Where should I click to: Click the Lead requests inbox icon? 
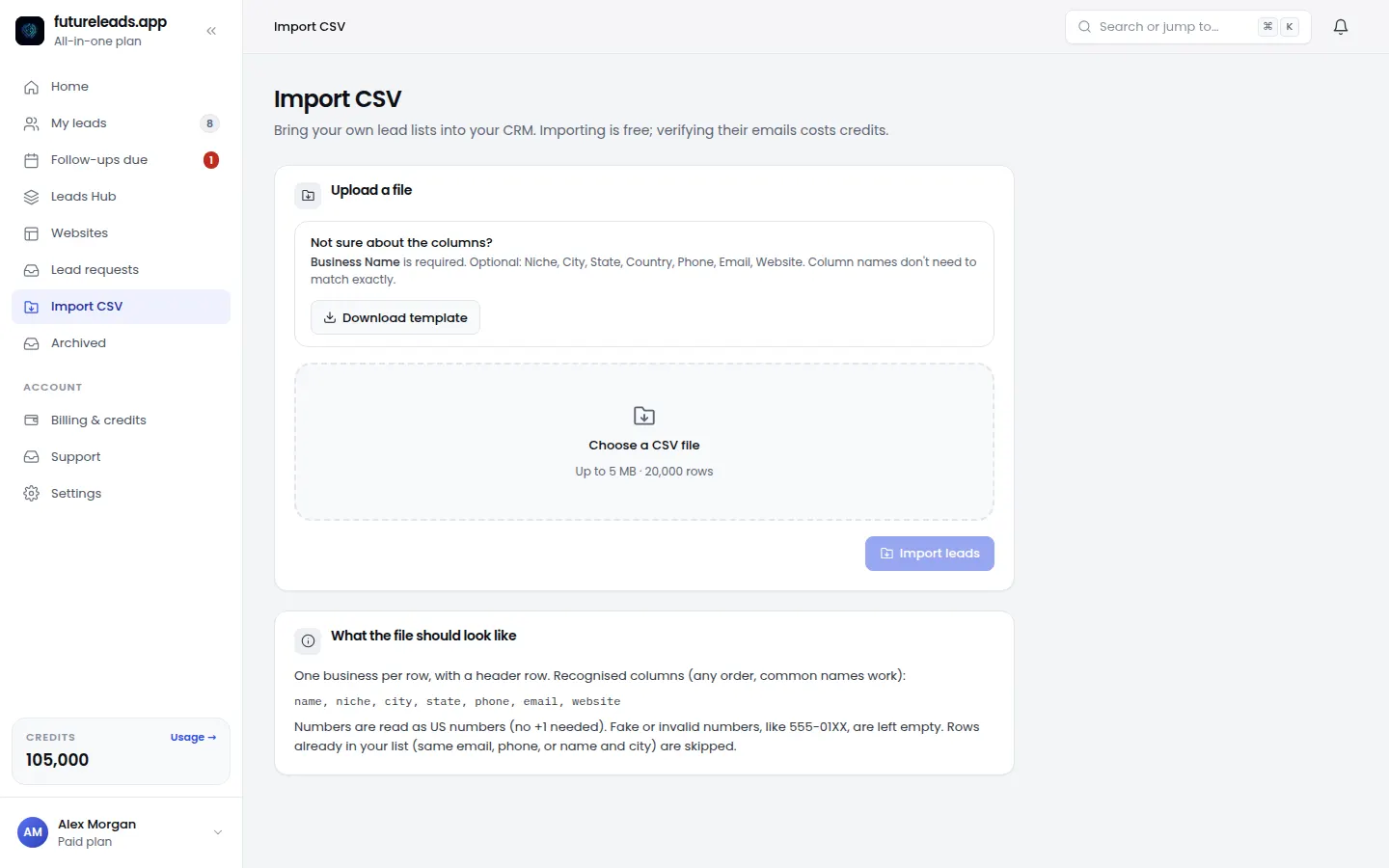(x=32, y=270)
